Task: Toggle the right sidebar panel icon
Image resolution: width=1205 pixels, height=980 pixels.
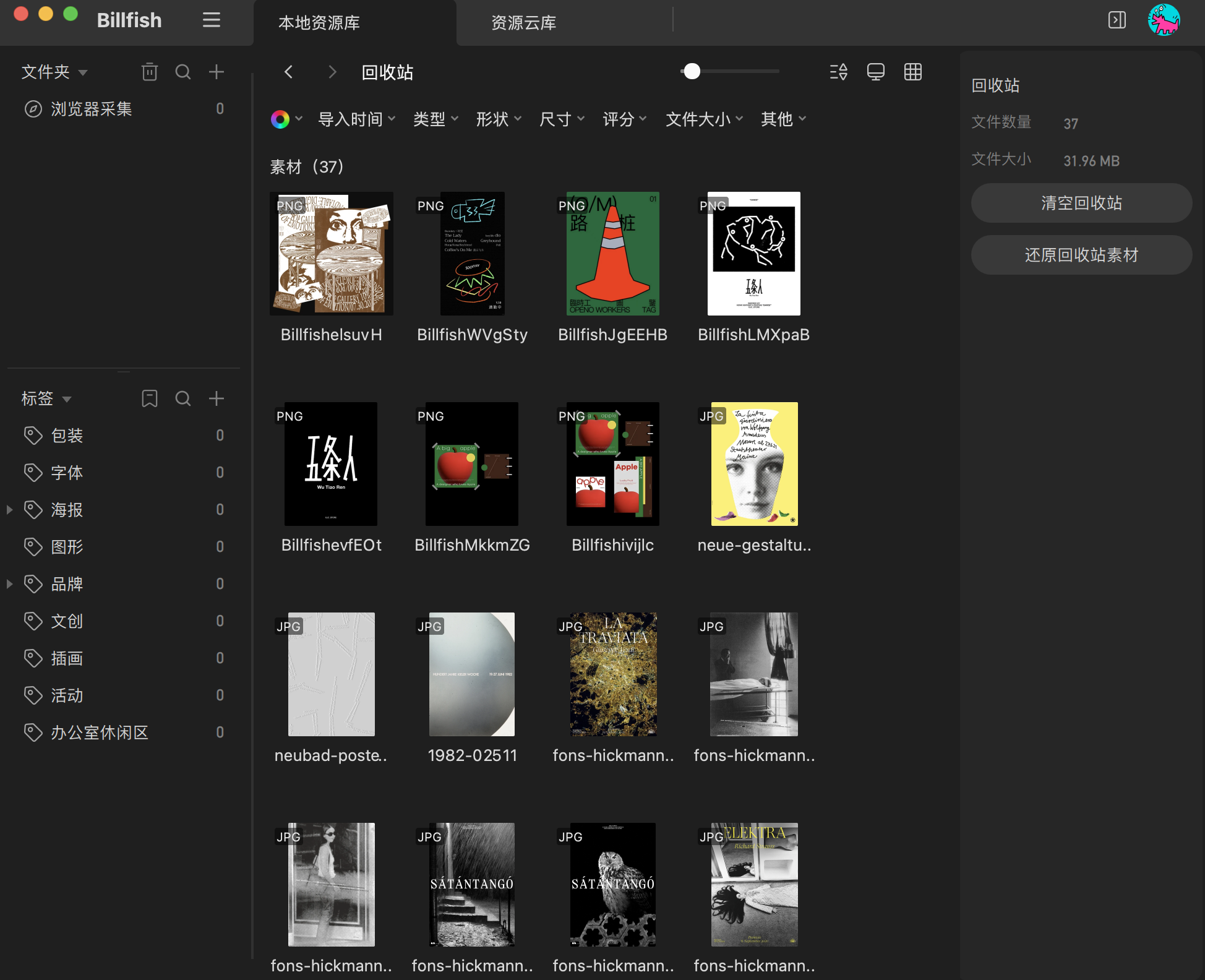Action: (1117, 20)
